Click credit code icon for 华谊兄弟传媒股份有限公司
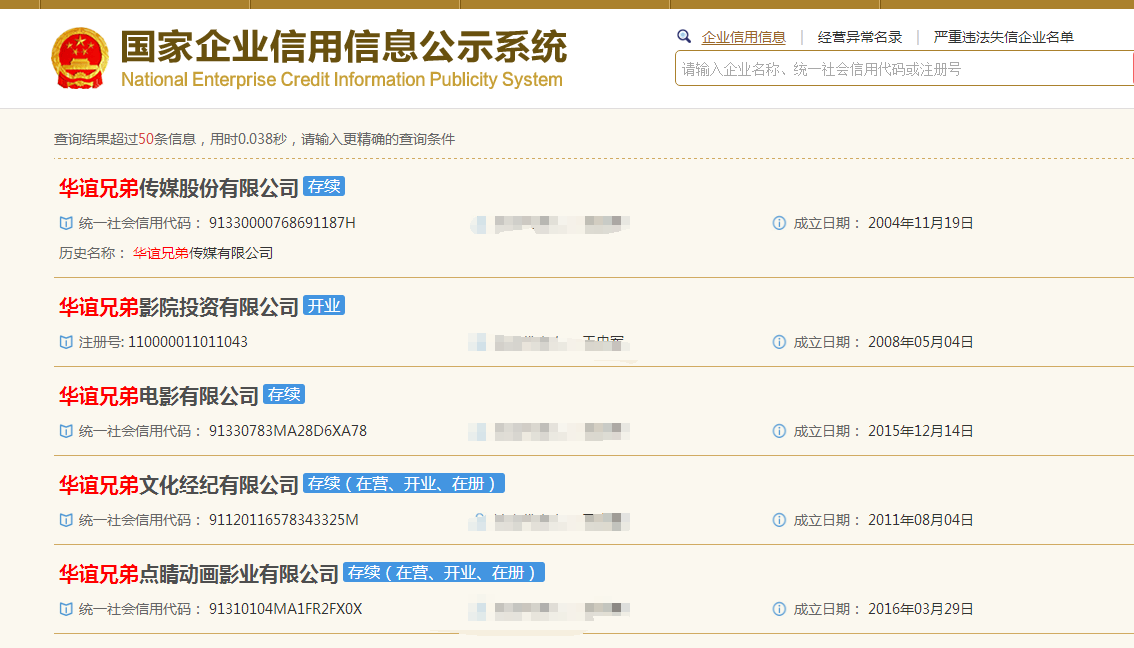 (66, 223)
